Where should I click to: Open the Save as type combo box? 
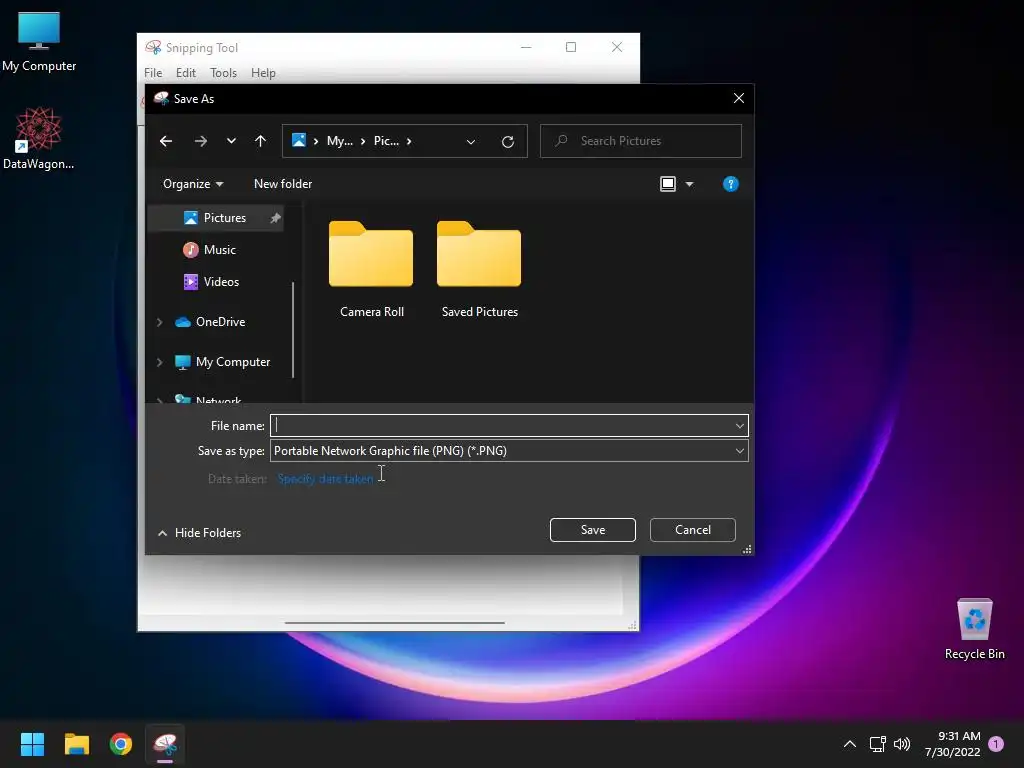click(x=509, y=451)
